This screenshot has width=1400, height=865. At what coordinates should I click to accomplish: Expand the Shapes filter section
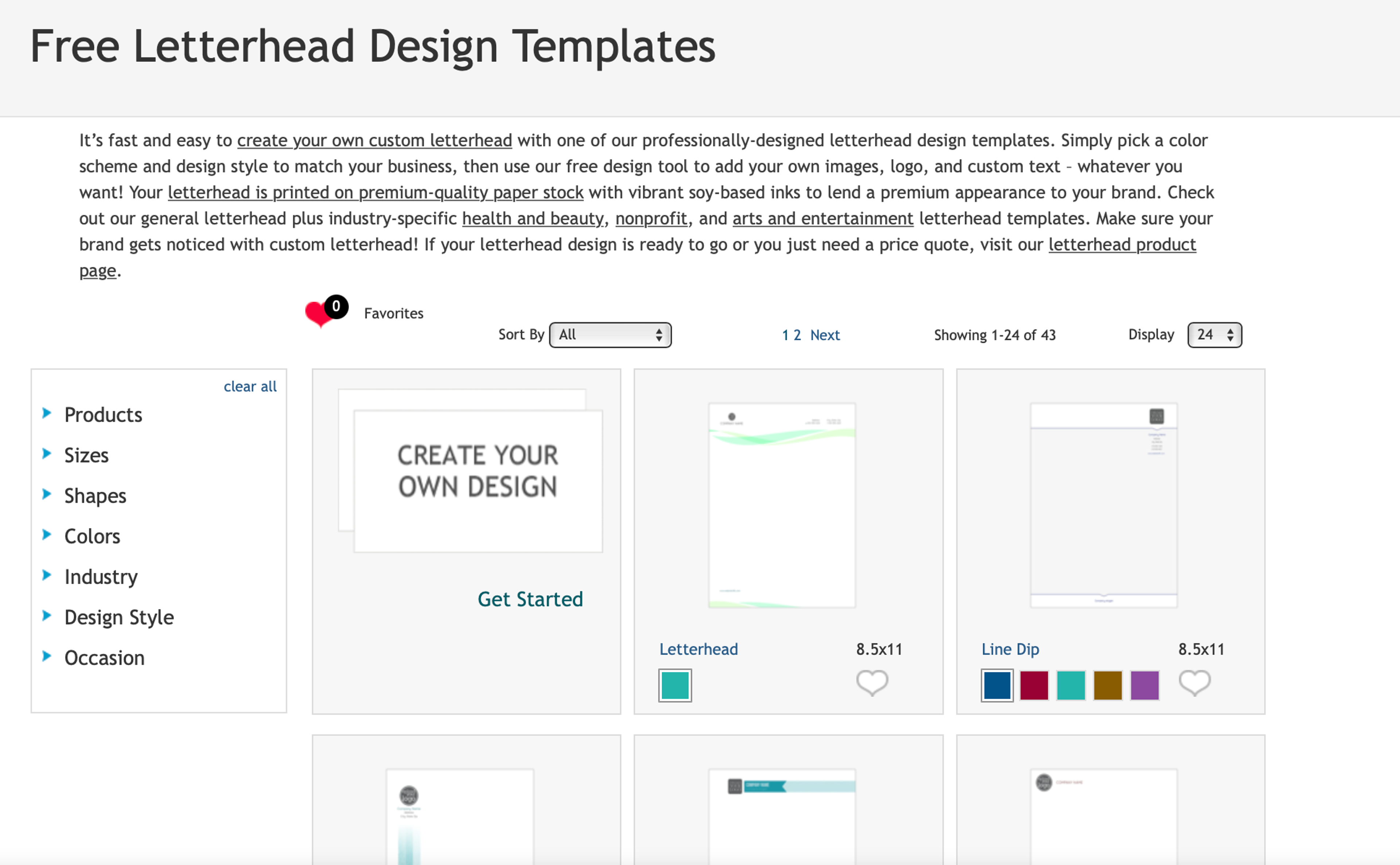point(96,496)
